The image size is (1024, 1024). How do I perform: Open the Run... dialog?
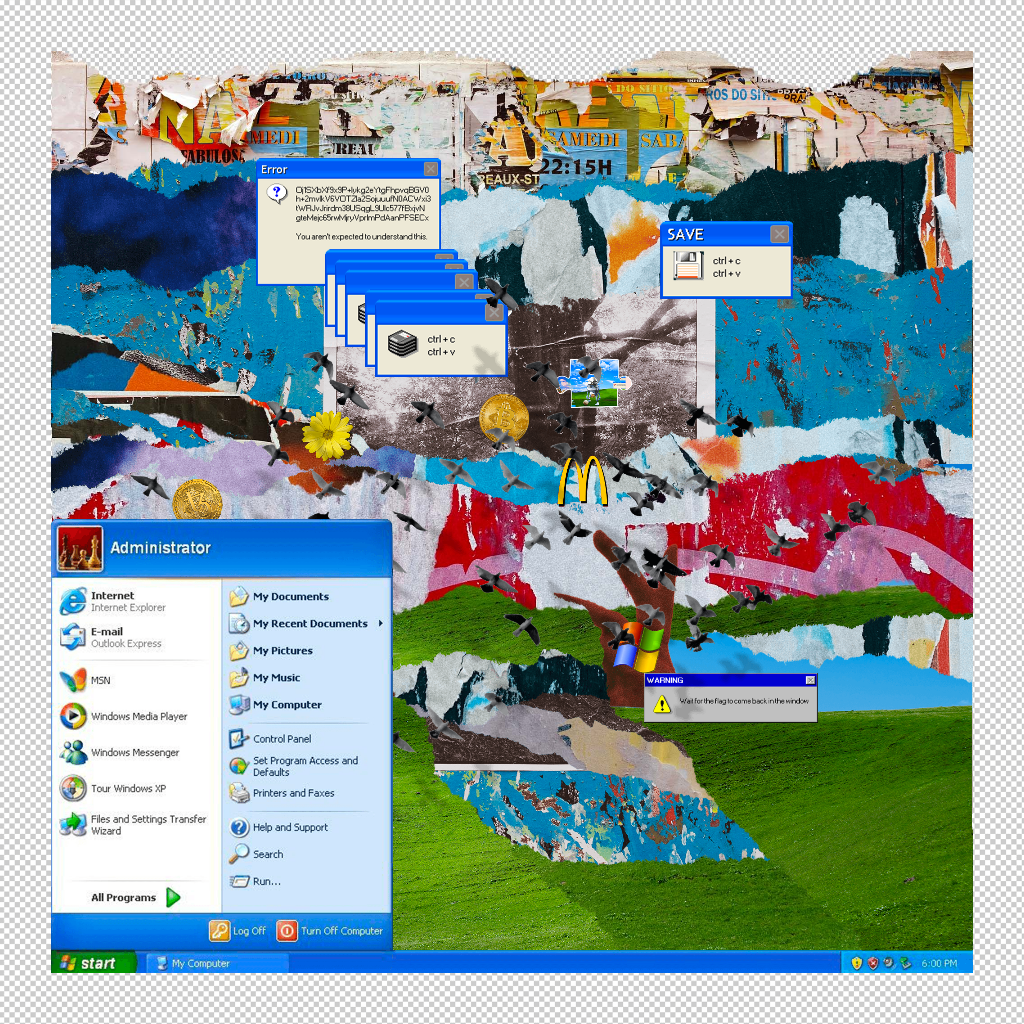point(255,881)
